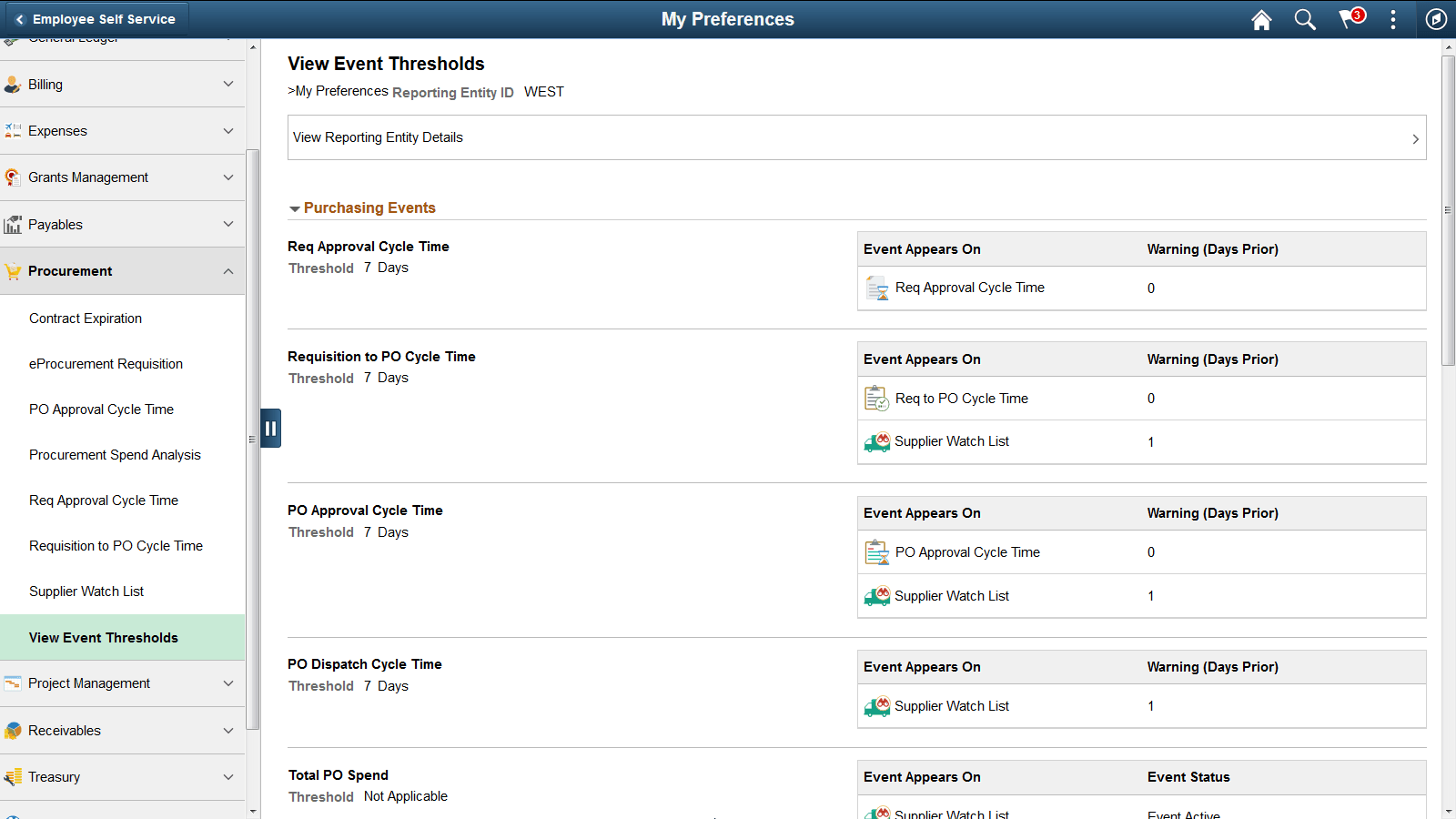Image resolution: width=1456 pixels, height=819 pixels.
Task: Open the NavBar compass icon
Action: click(1436, 19)
